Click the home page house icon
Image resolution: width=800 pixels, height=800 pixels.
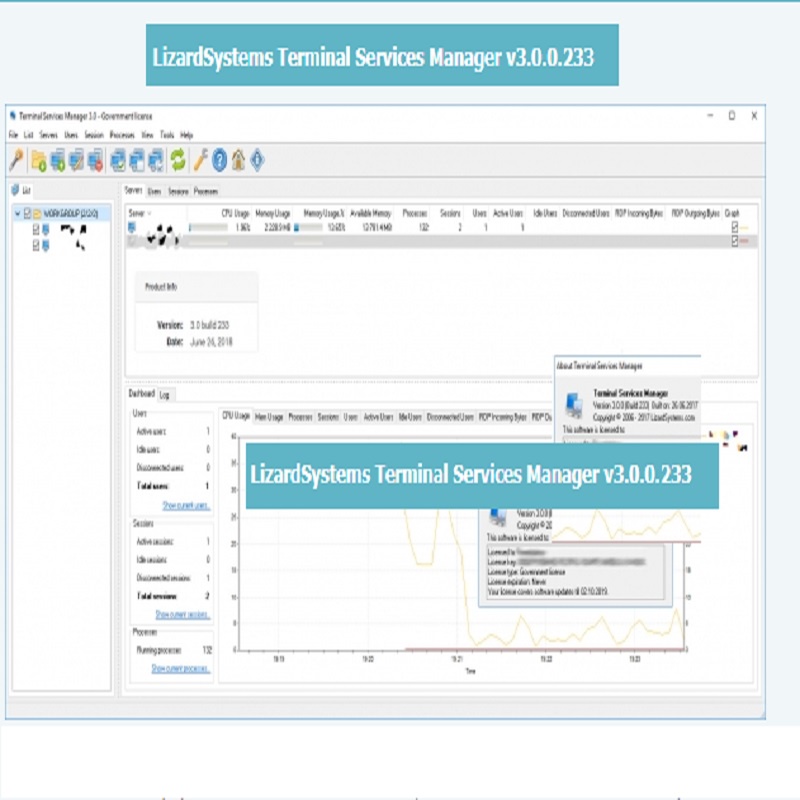point(238,160)
